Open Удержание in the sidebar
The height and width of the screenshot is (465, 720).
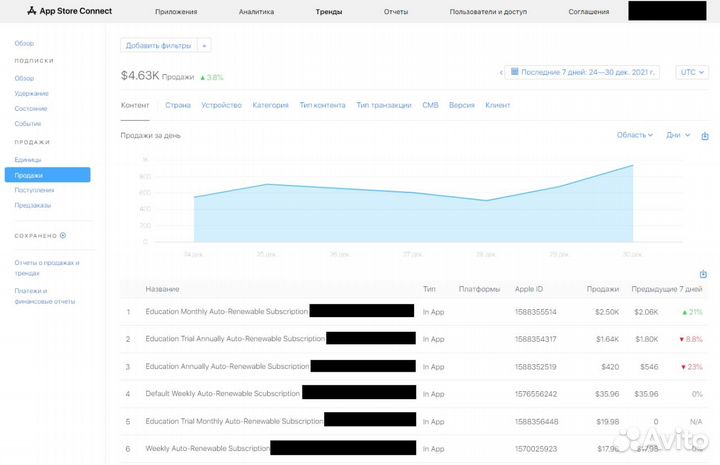point(31,93)
